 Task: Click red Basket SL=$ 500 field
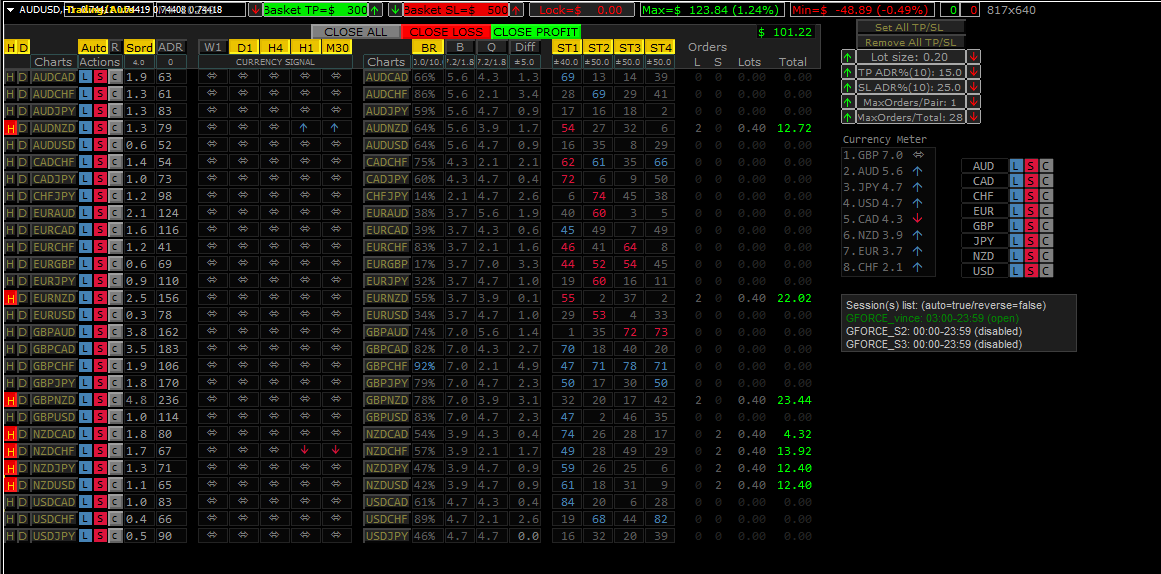(455, 10)
